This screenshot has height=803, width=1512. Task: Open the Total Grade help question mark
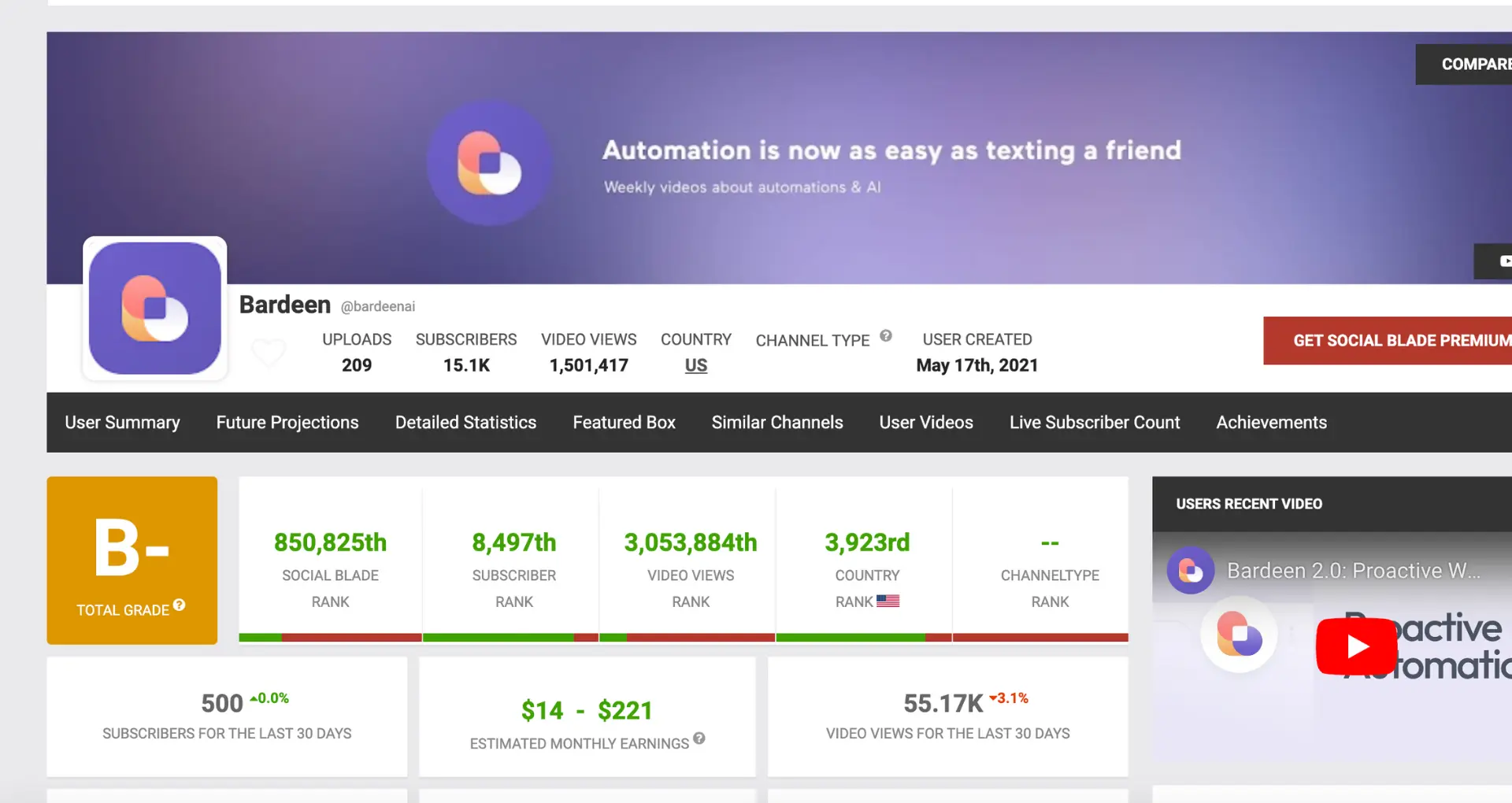(x=180, y=605)
